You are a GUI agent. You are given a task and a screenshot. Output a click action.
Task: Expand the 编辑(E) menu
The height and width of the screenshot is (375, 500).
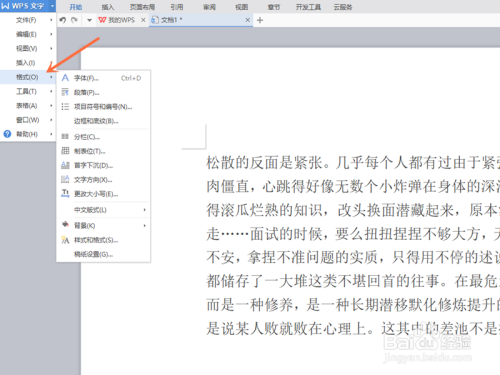[x=28, y=34]
